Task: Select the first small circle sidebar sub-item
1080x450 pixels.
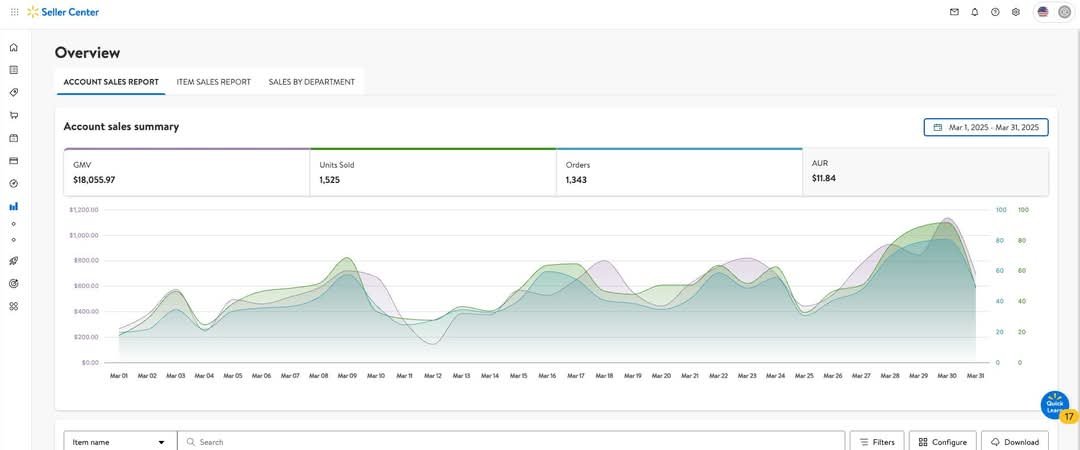Action: [14, 224]
